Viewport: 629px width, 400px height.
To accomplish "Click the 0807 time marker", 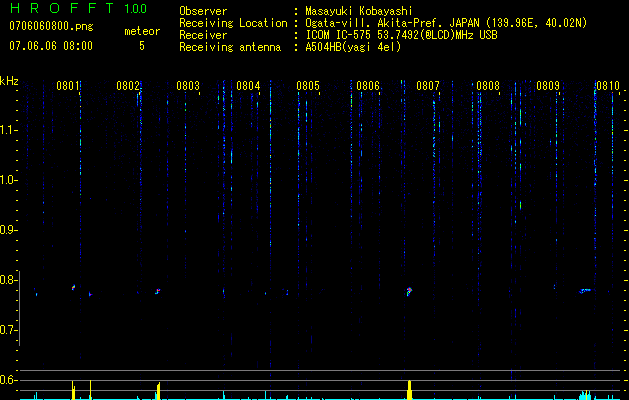I will point(428,86).
